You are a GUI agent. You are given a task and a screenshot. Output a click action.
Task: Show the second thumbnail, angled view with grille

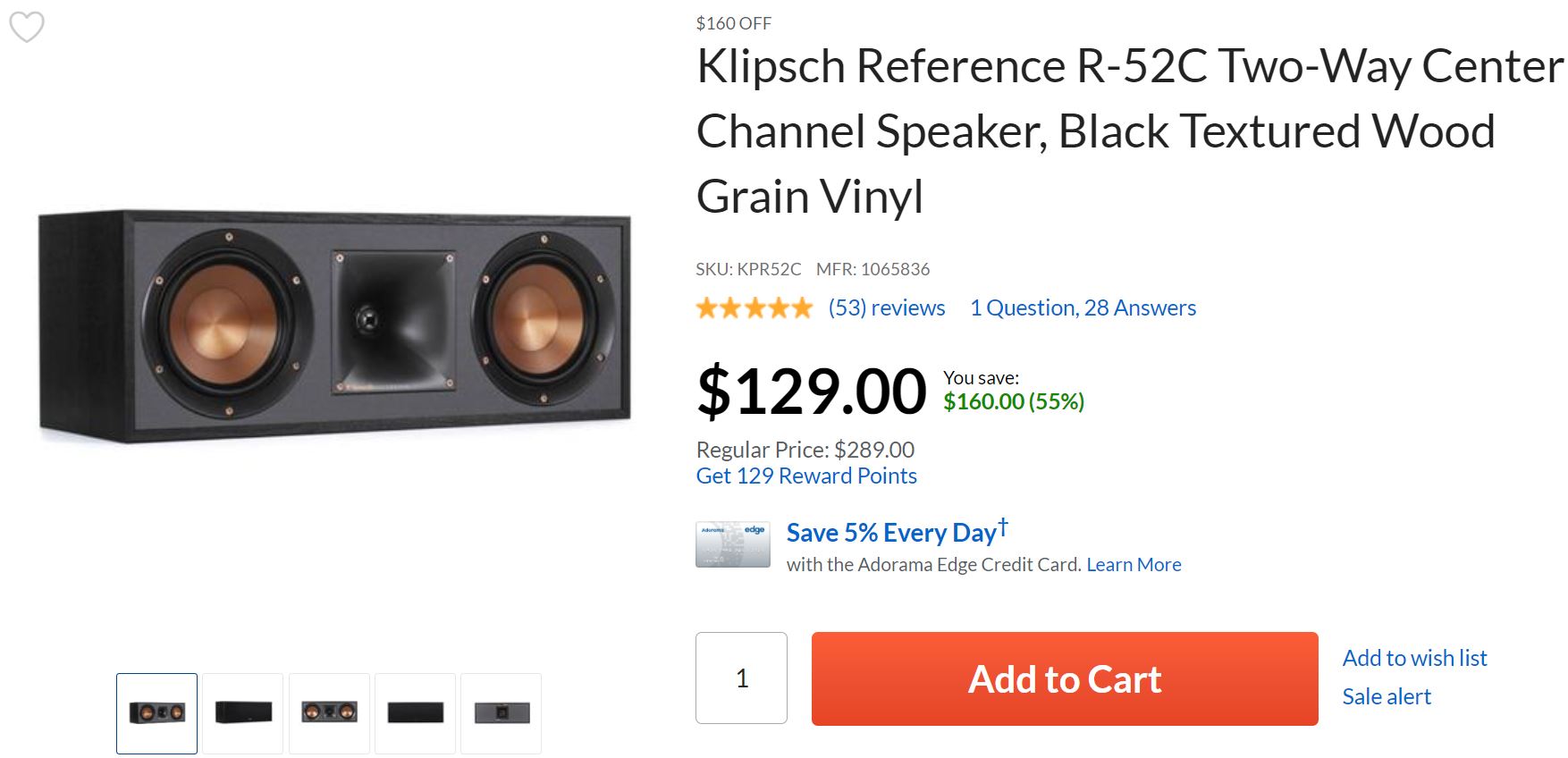coord(243,713)
